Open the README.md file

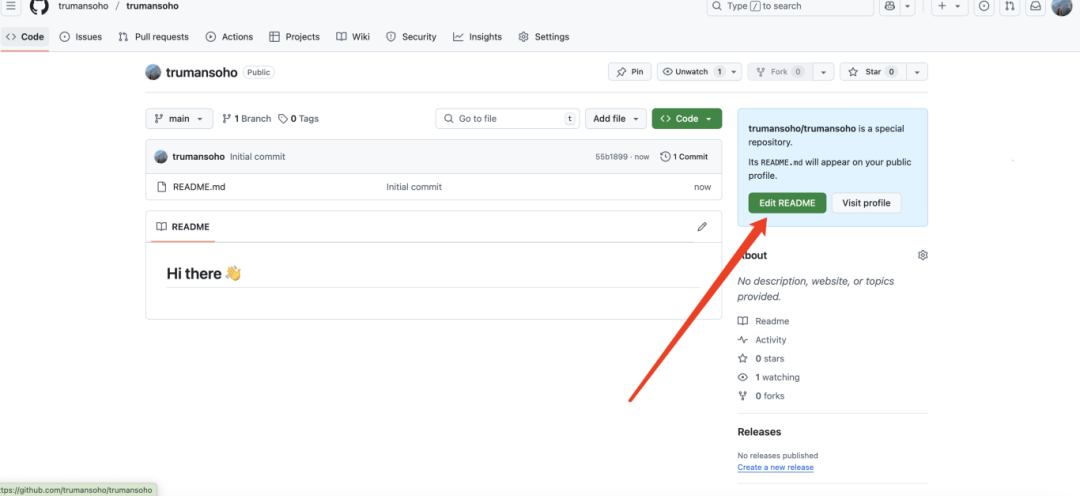click(199, 187)
